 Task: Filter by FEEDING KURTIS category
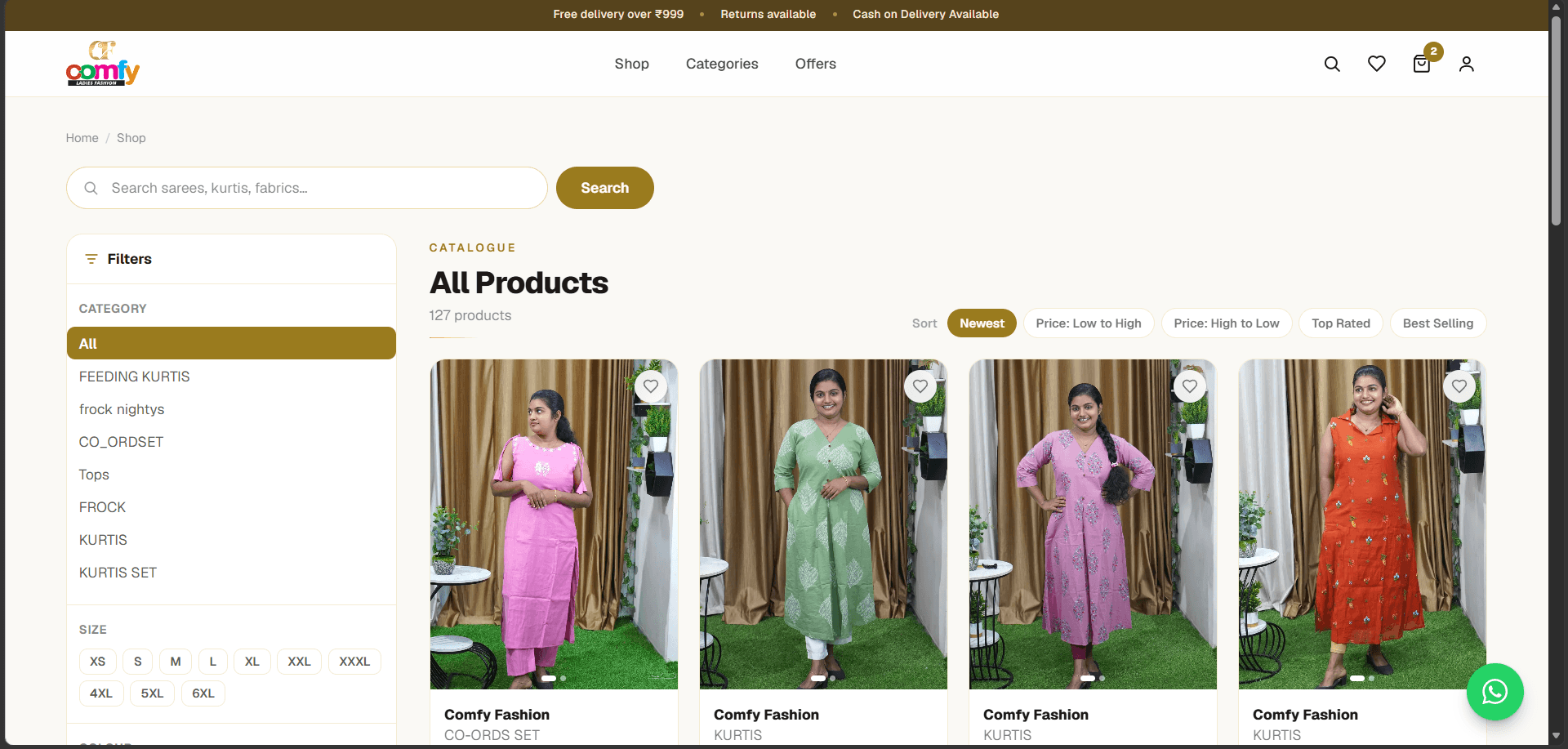pos(231,377)
